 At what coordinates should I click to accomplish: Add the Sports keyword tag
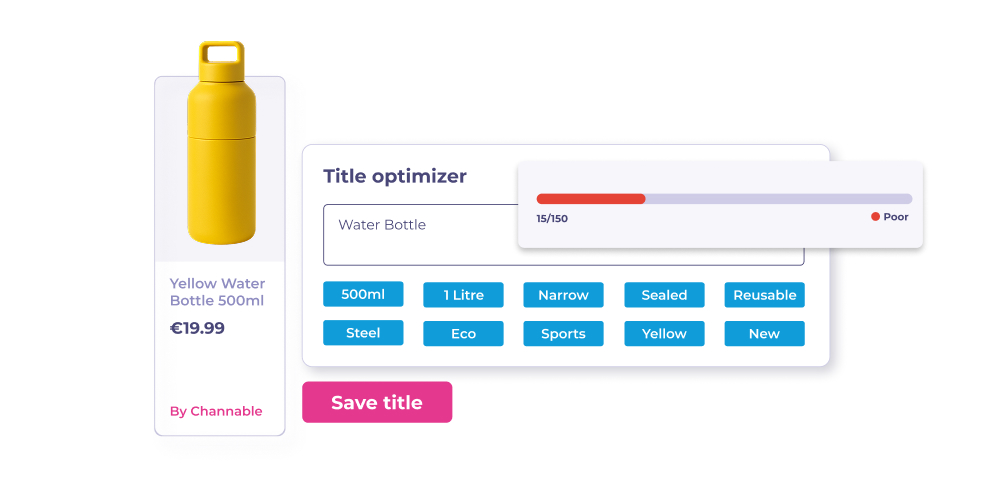(x=563, y=334)
